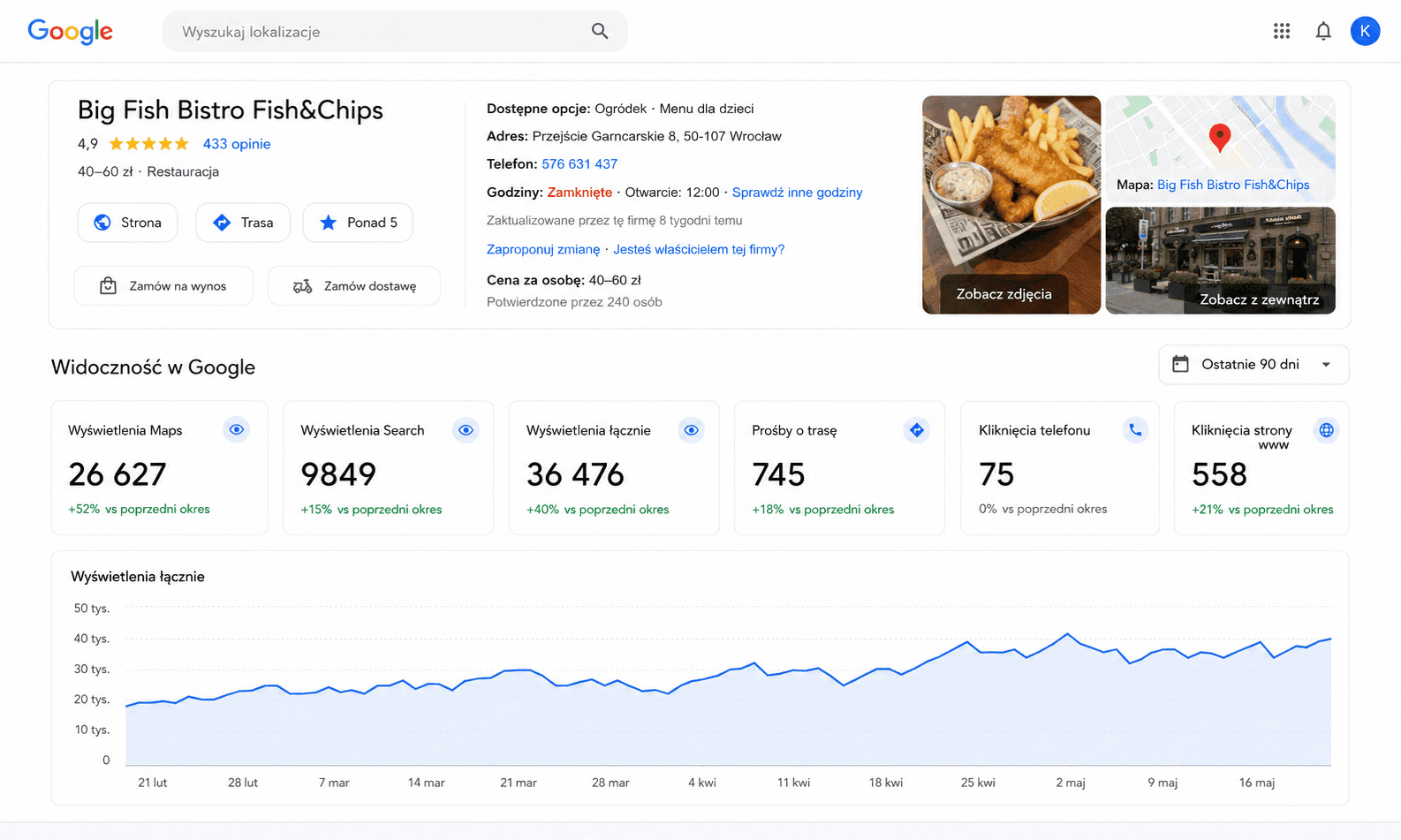
Task: Click Zamów na wynos button
Action: (x=163, y=286)
